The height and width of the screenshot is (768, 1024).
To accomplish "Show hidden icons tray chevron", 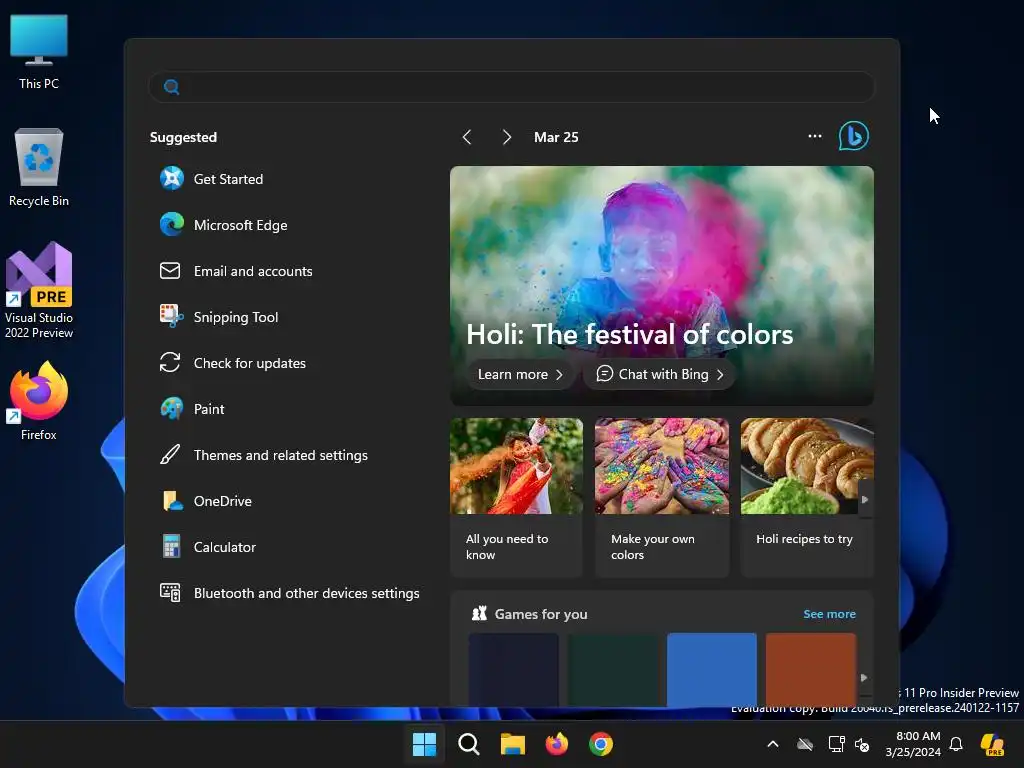I will [x=773, y=744].
